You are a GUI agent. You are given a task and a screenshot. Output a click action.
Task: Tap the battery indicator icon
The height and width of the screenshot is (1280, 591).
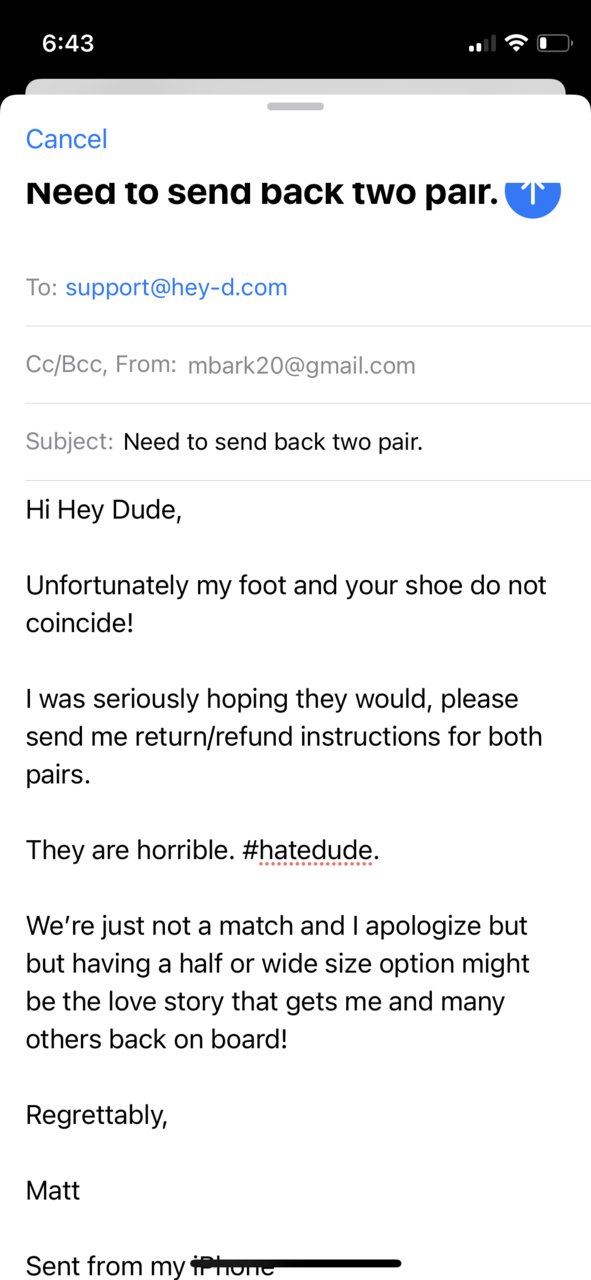(x=555, y=43)
